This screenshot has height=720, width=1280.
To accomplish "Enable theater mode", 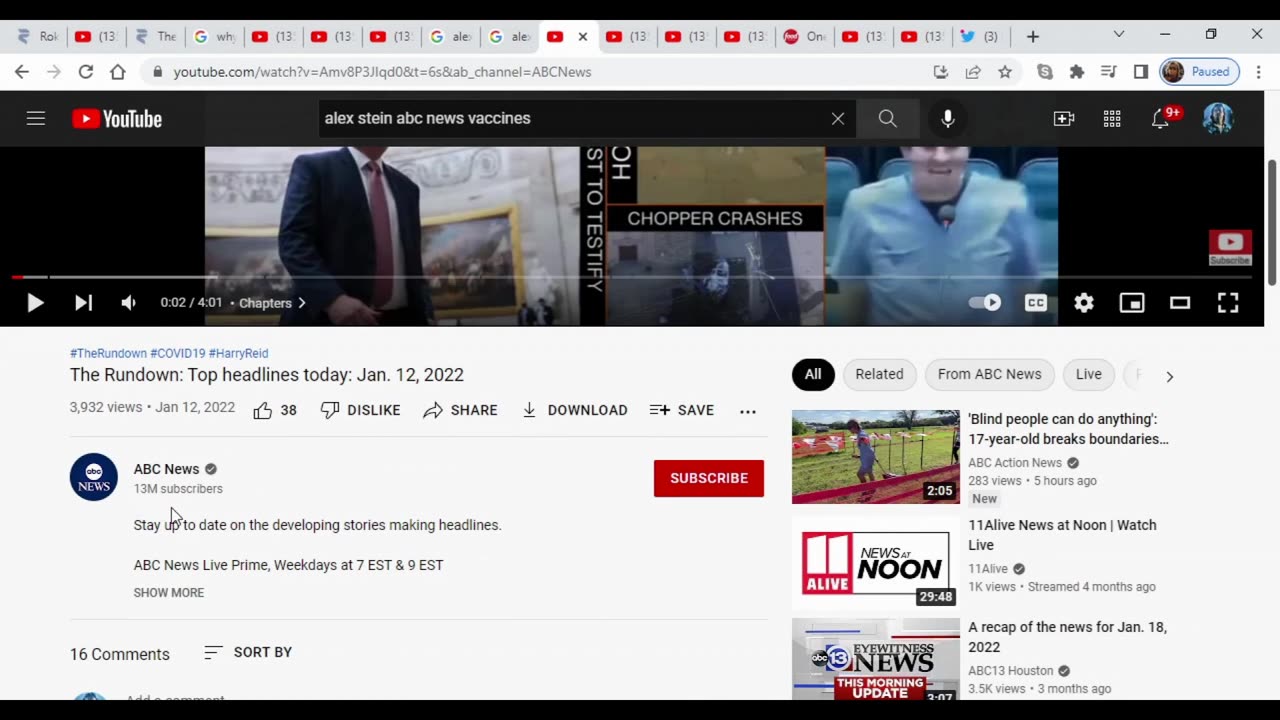I will [1180, 303].
